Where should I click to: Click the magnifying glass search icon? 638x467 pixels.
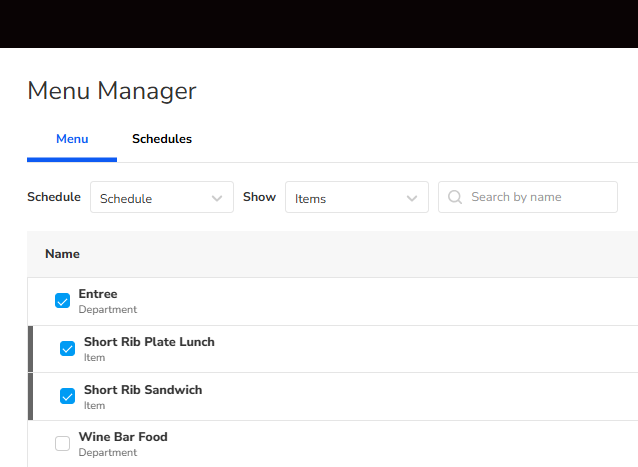[455, 197]
